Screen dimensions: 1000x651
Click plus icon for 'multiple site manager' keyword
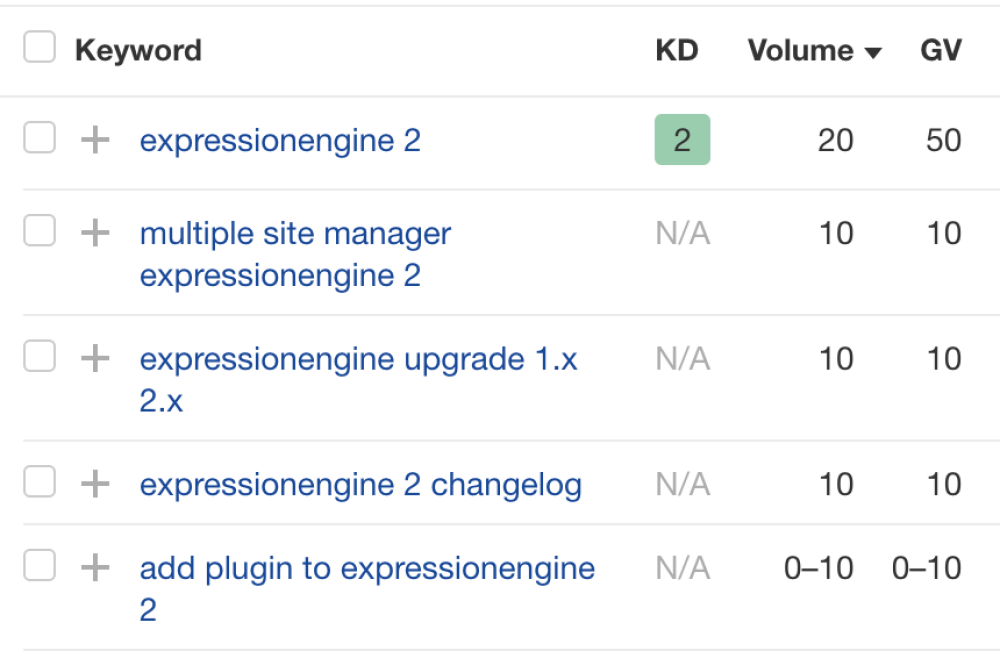pyautogui.click(x=95, y=234)
